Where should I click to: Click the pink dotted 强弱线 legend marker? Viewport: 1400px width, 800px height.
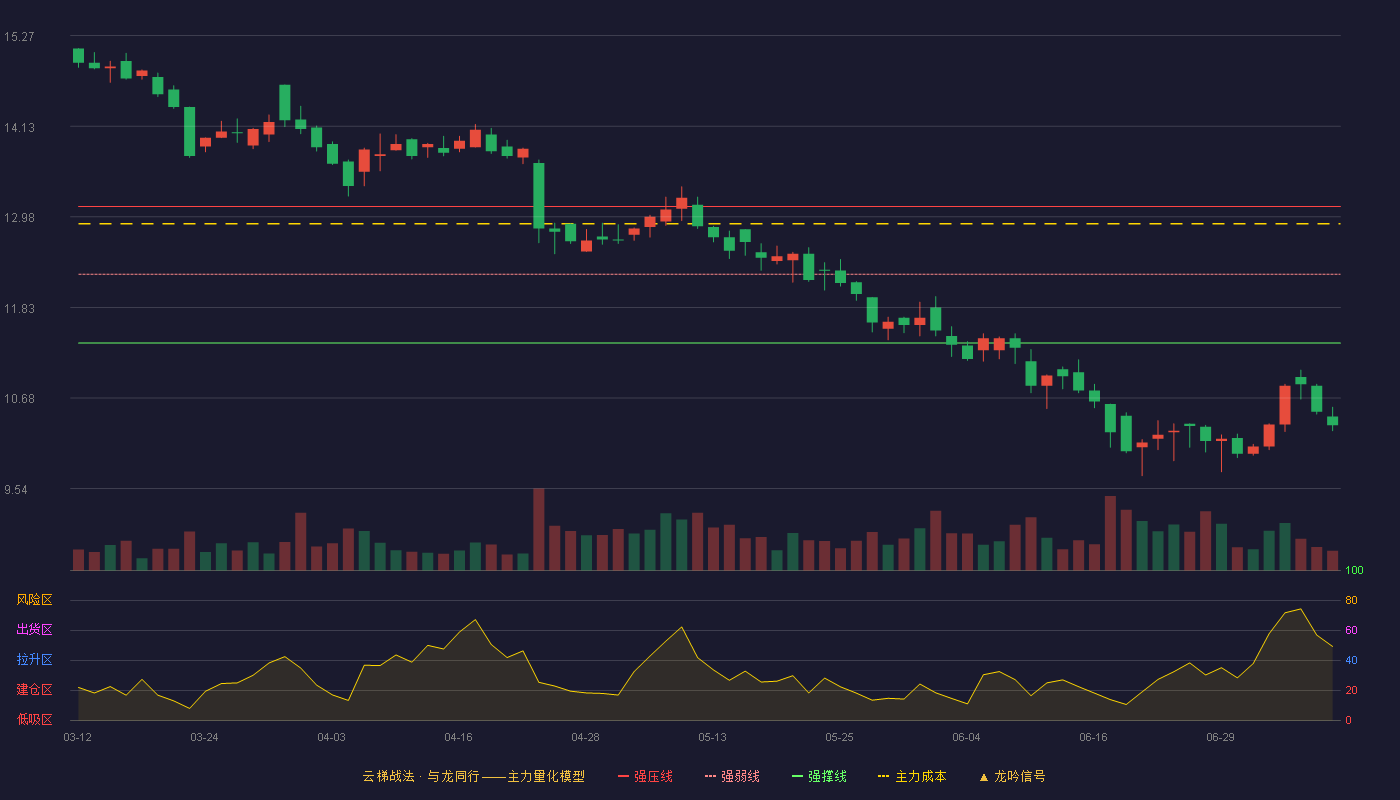[x=711, y=776]
